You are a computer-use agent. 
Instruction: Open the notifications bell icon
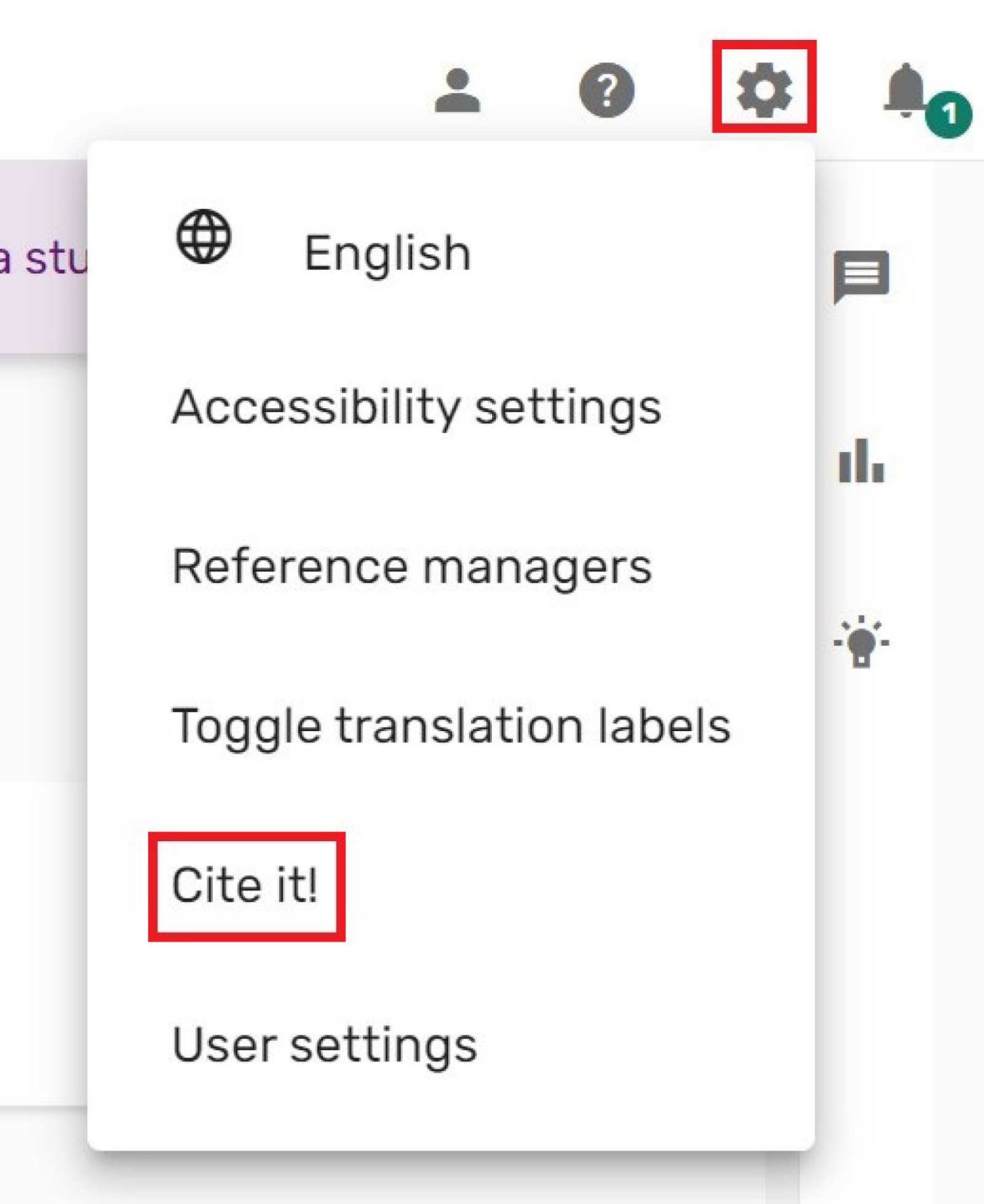(x=906, y=90)
